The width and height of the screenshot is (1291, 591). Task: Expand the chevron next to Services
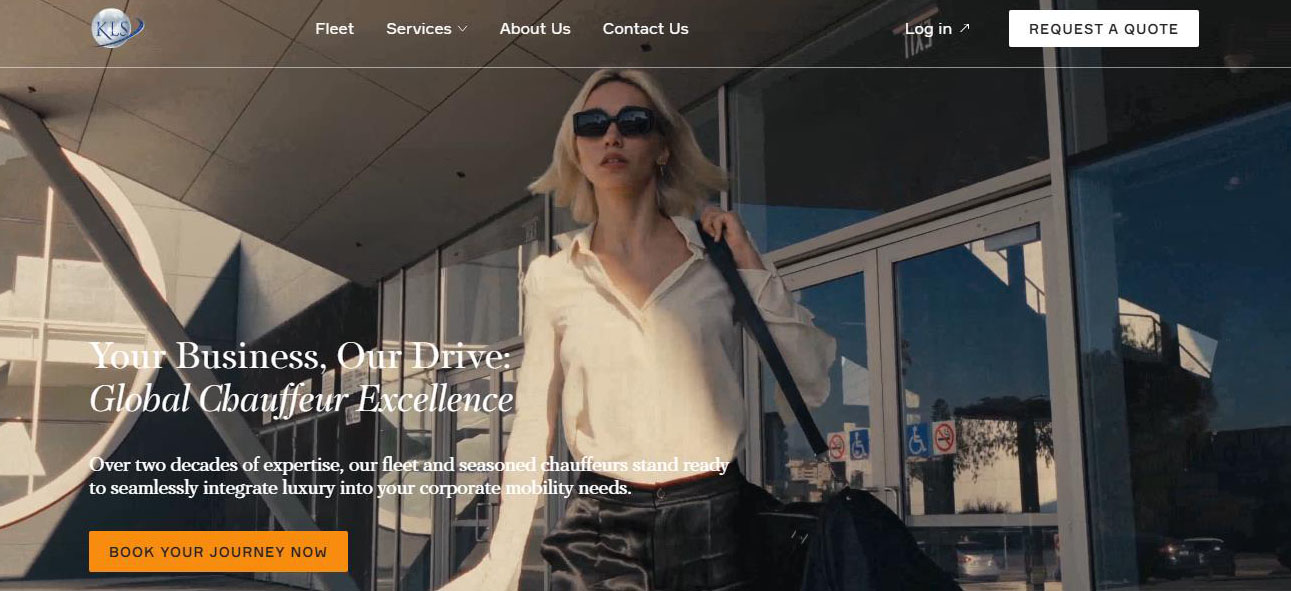(x=463, y=29)
